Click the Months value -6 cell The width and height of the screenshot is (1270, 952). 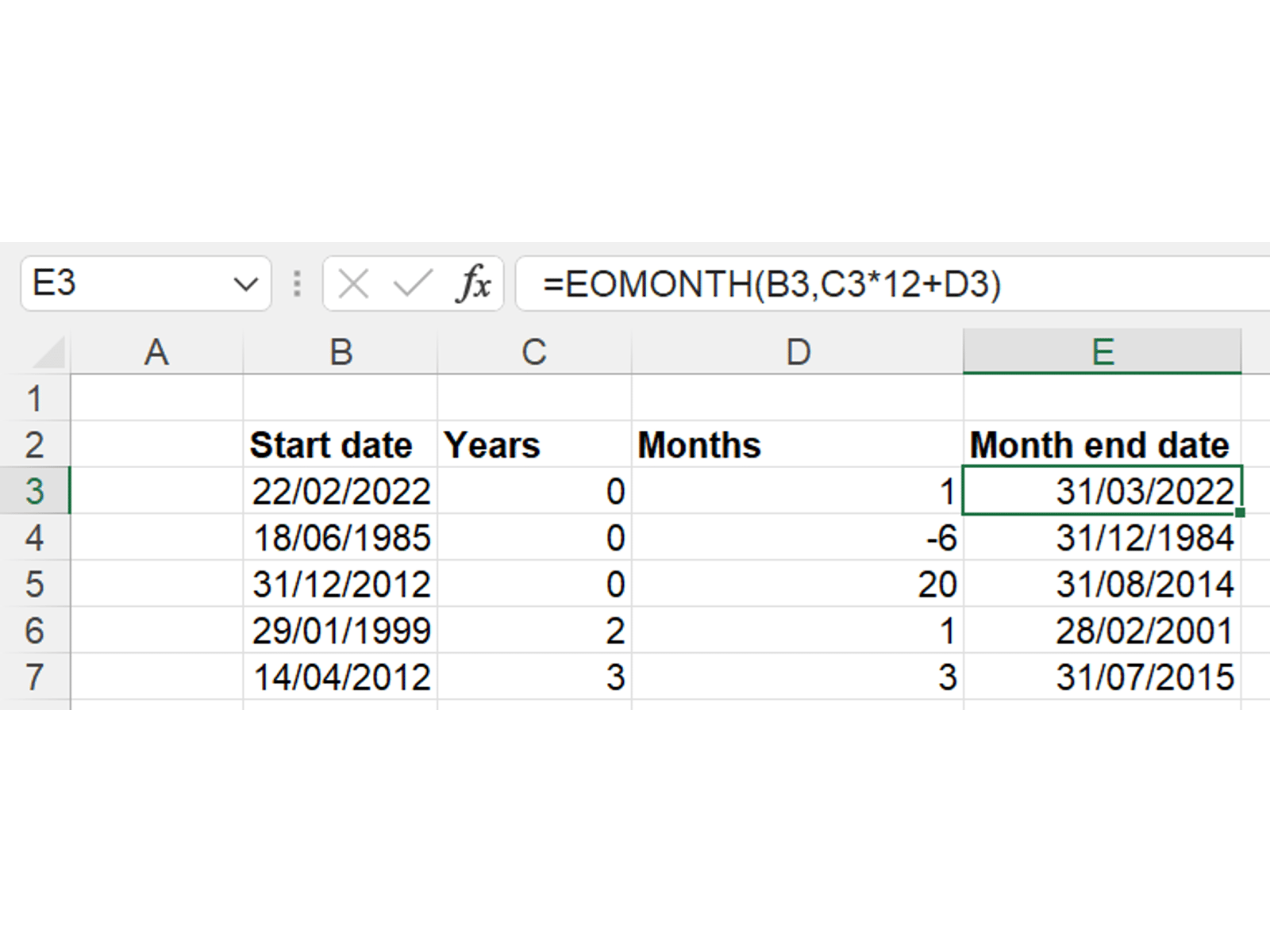pyautogui.click(x=798, y=539)
